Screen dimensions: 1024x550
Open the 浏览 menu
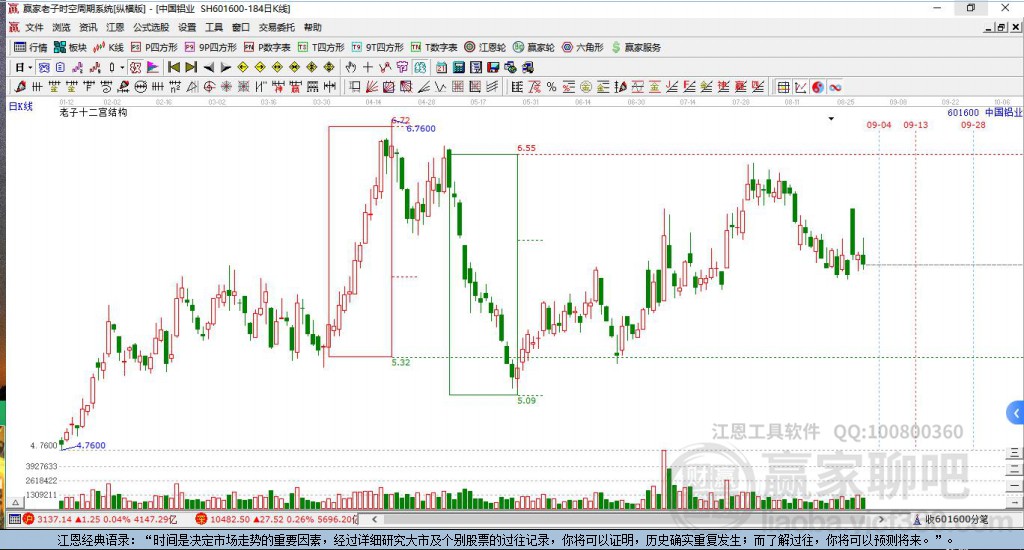tap(61, 27)
